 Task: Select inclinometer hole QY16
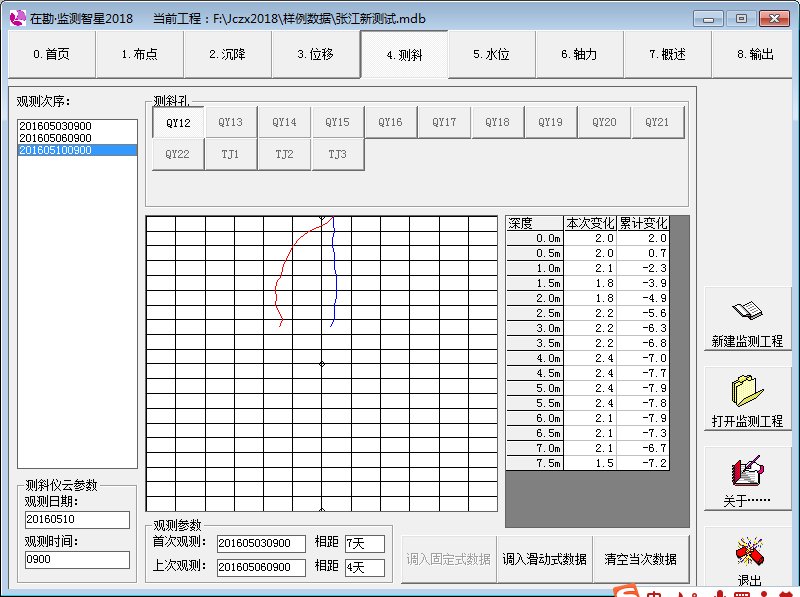click(x=391, y=122)
